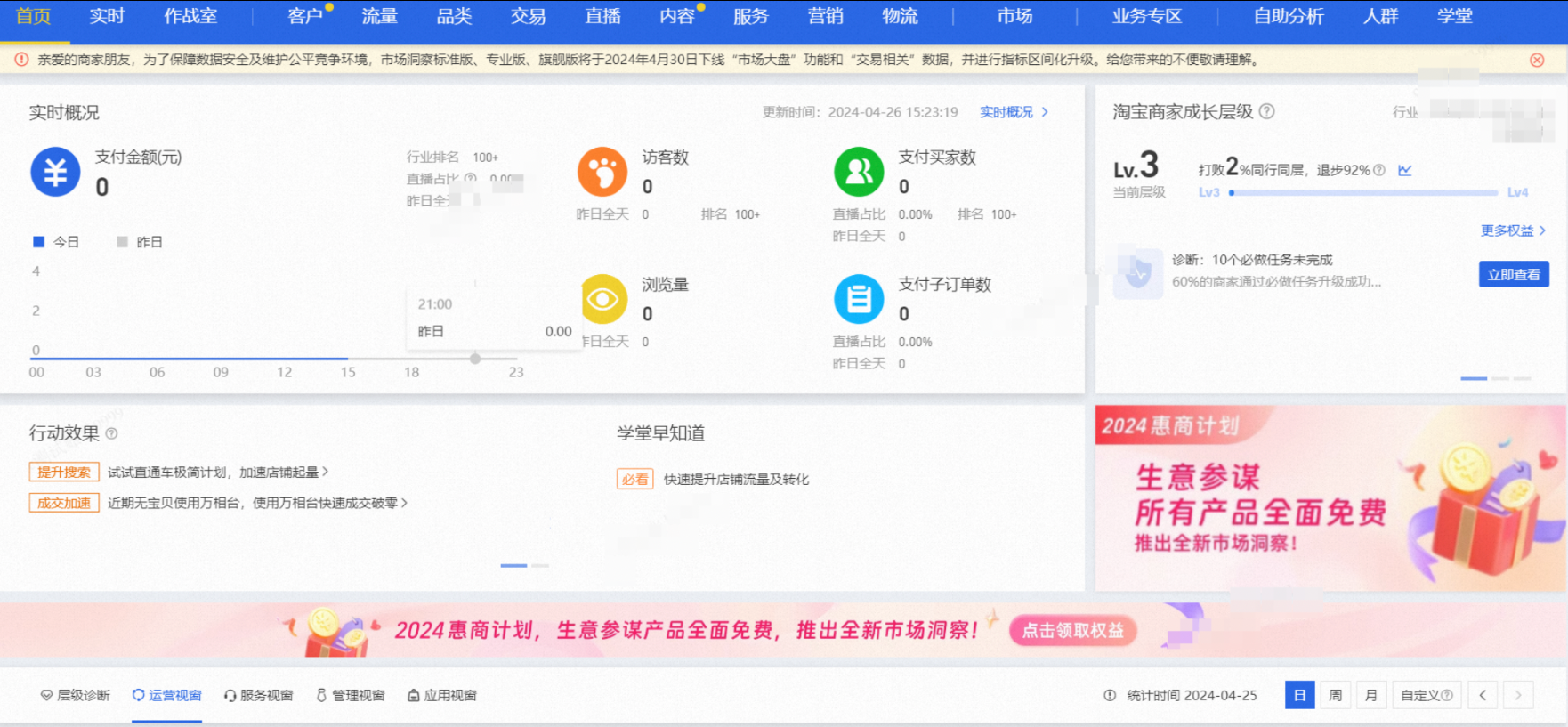Open 客户 in top navigation
This screenshot has height=727, width=1568.
305,16
